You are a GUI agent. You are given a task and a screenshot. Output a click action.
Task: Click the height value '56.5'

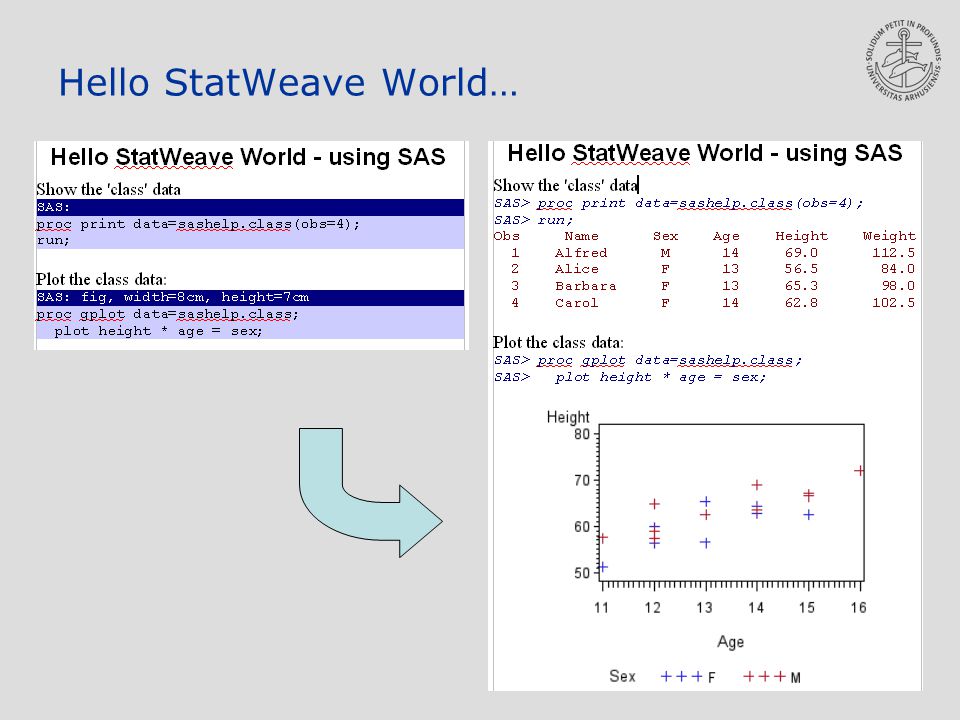(801, 269)
